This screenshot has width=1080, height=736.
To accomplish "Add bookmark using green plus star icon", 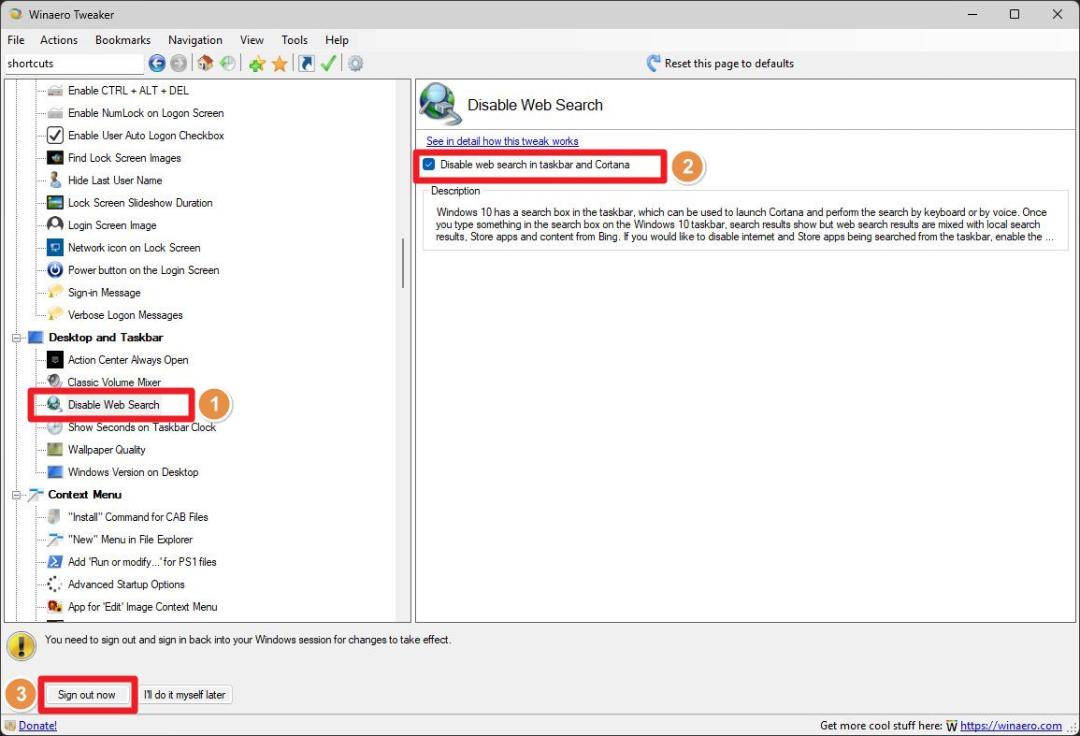I will [x=257, y=63].
